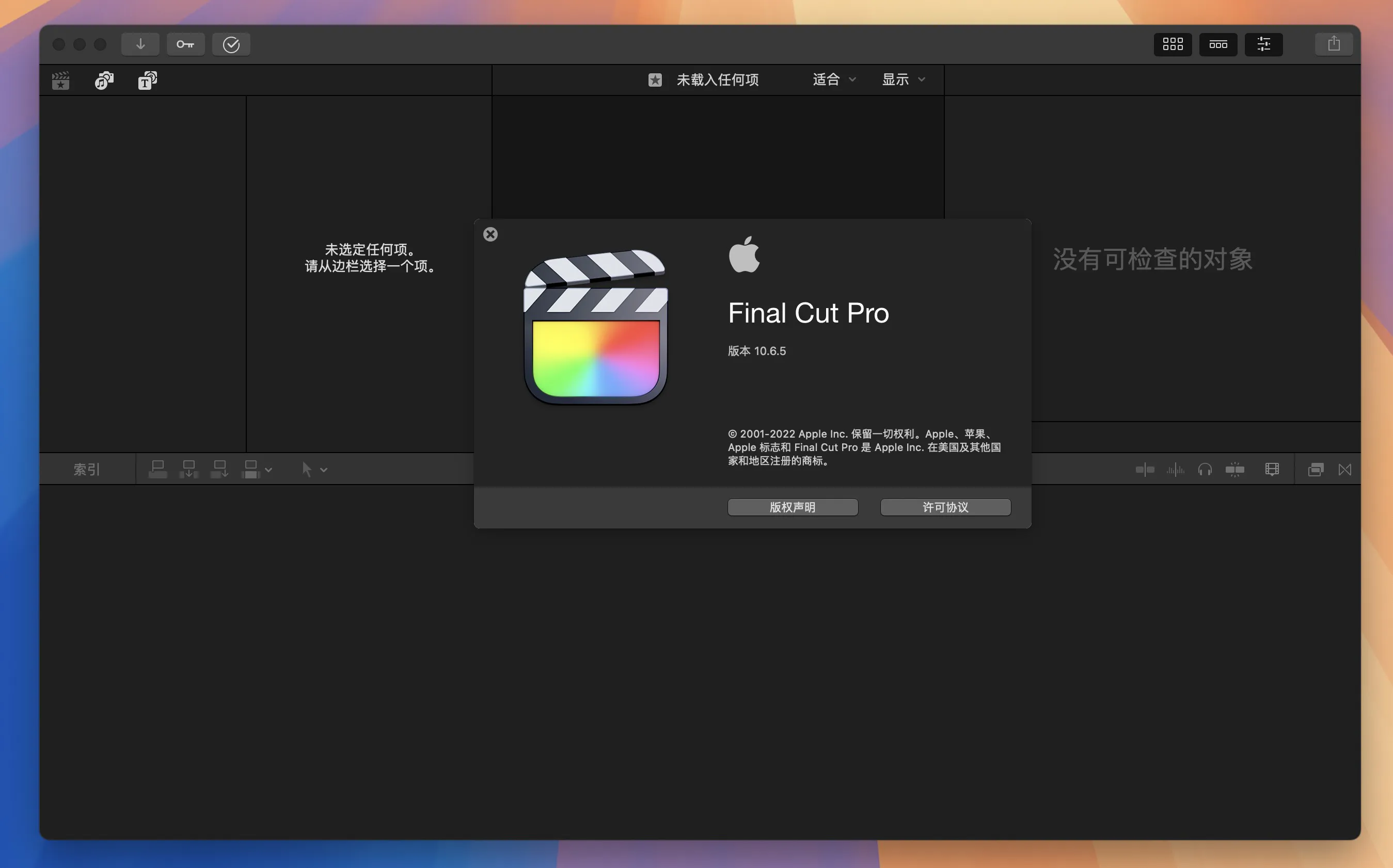Click Connect clip to primary storyline icon
The width and height of the screenshot is (1393, 868).
pyautogui.click(x=158, y=470)
